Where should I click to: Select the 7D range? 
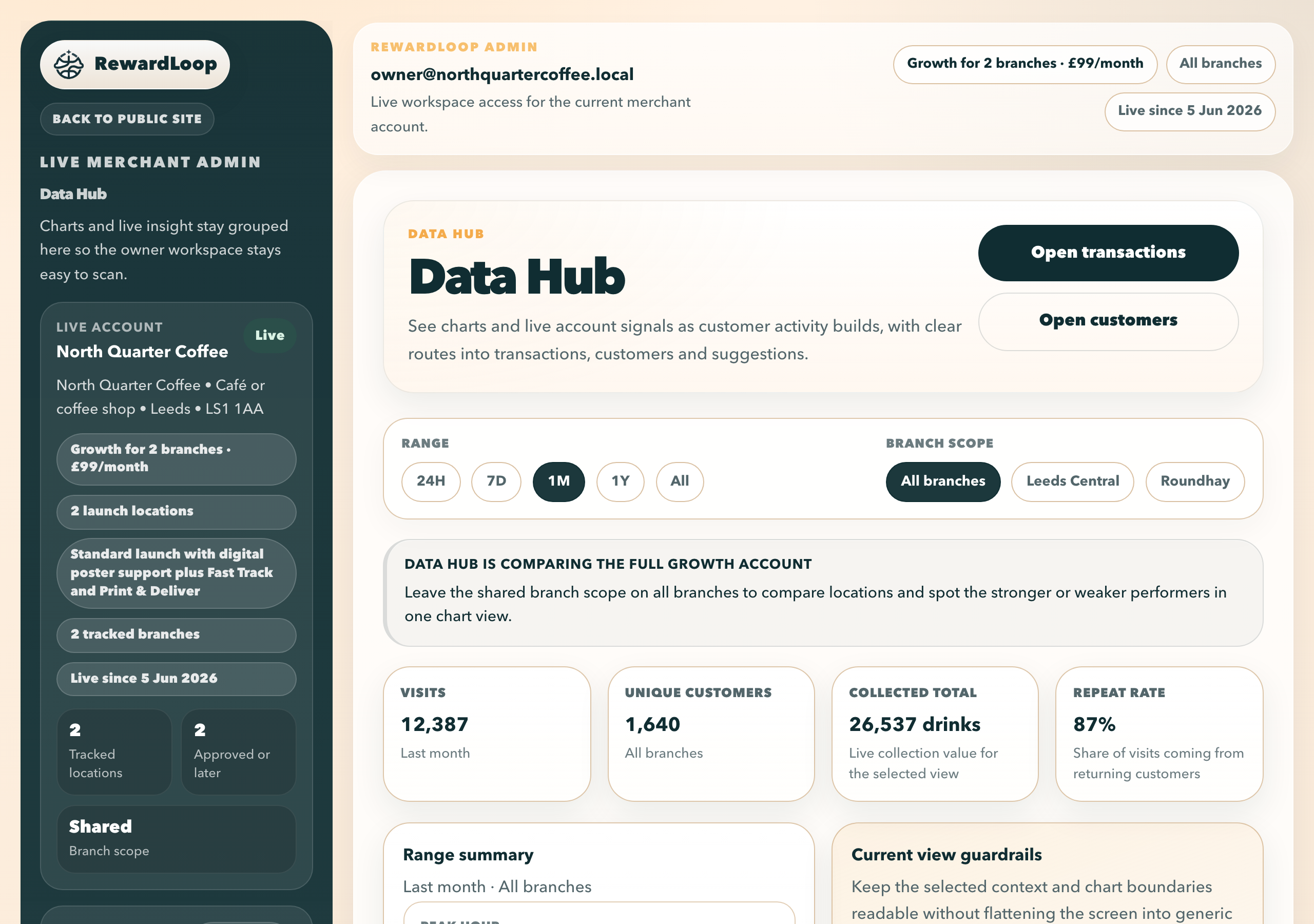[496, 482]
